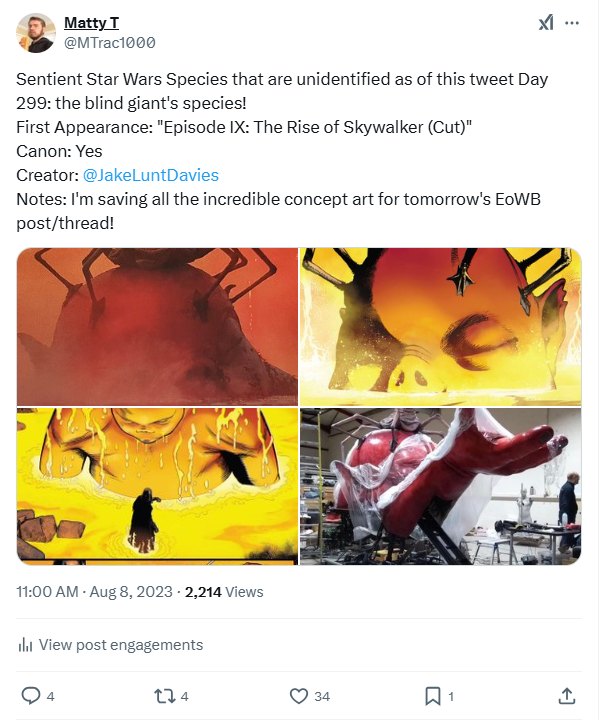Open the bottom-left comic panel image
Image resolution: width=602 pixels, height=720 pixels.
(x=157, y=486)
